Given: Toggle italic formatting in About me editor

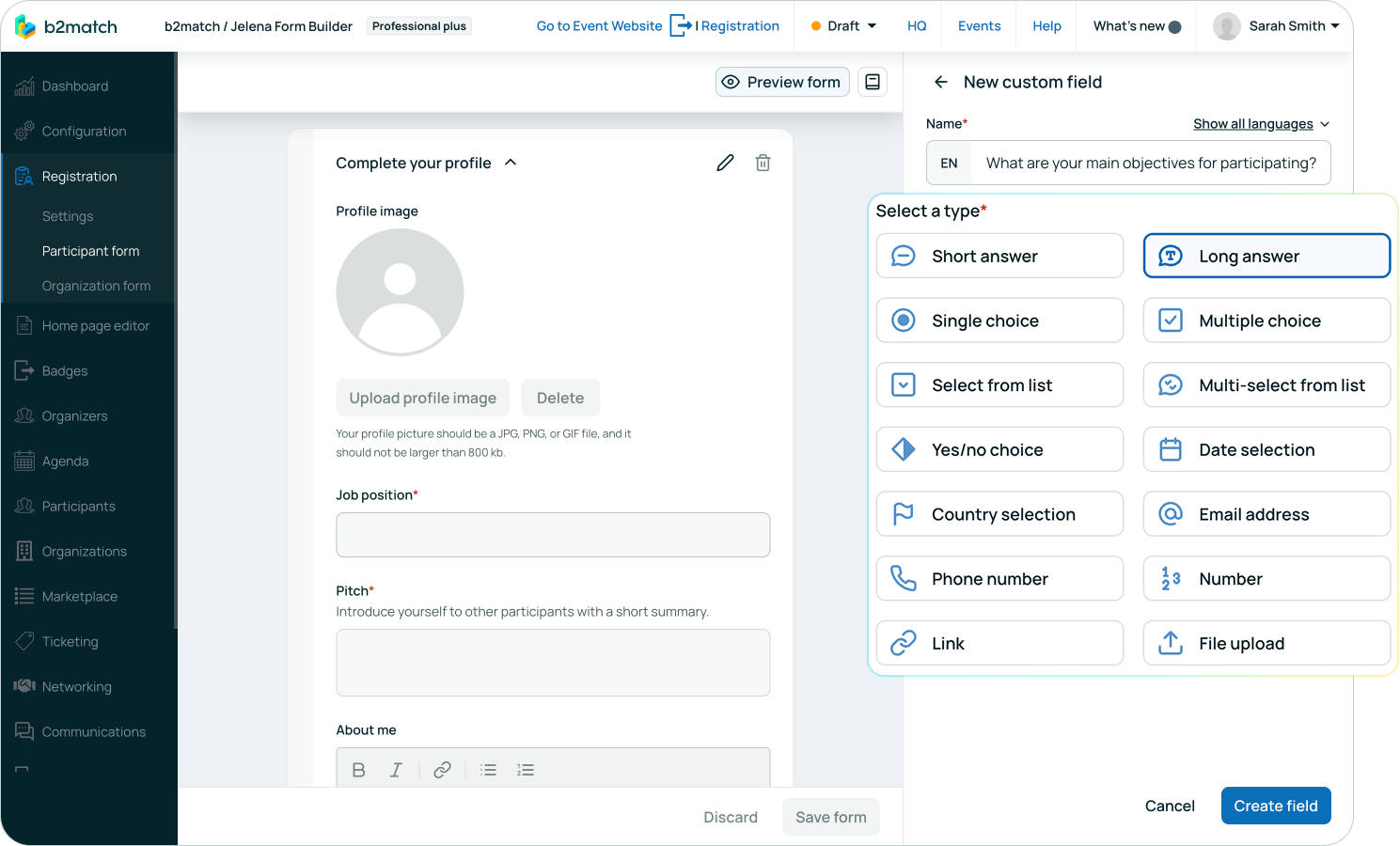Looking at the screenshot, I should click(x=396, y=770).
